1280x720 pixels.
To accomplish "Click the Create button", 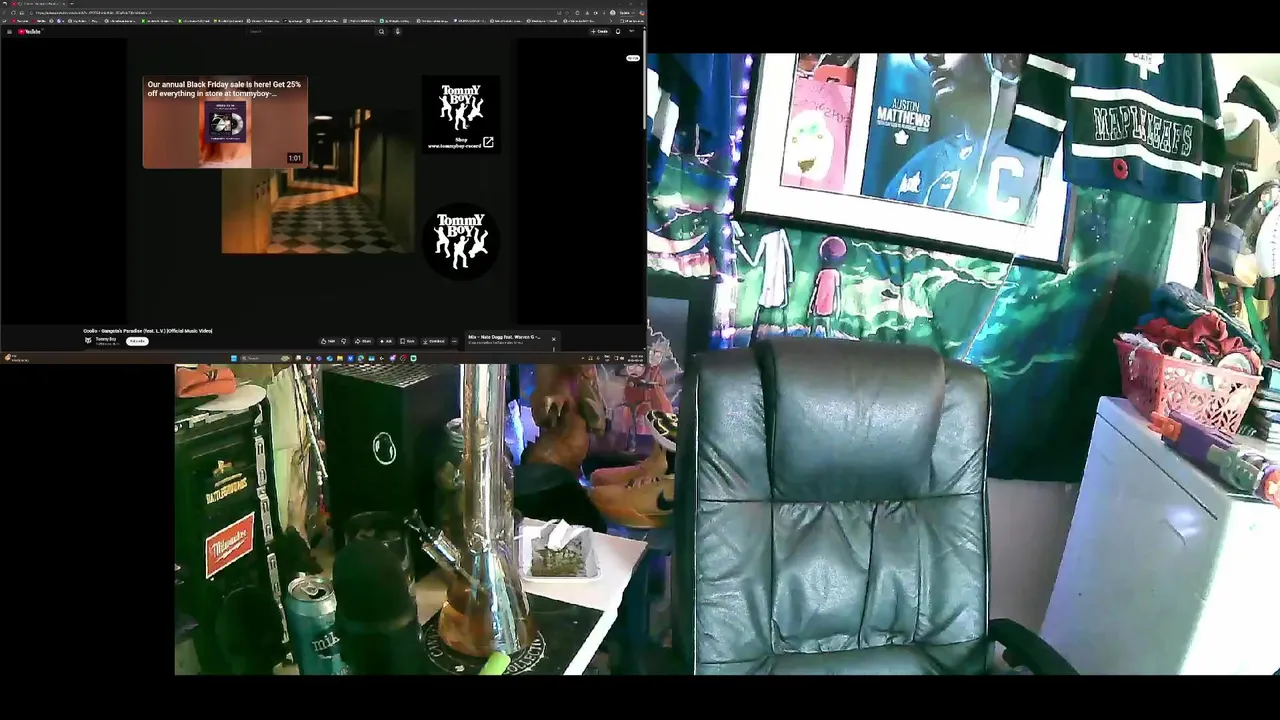I will click(x=599, y=31).
